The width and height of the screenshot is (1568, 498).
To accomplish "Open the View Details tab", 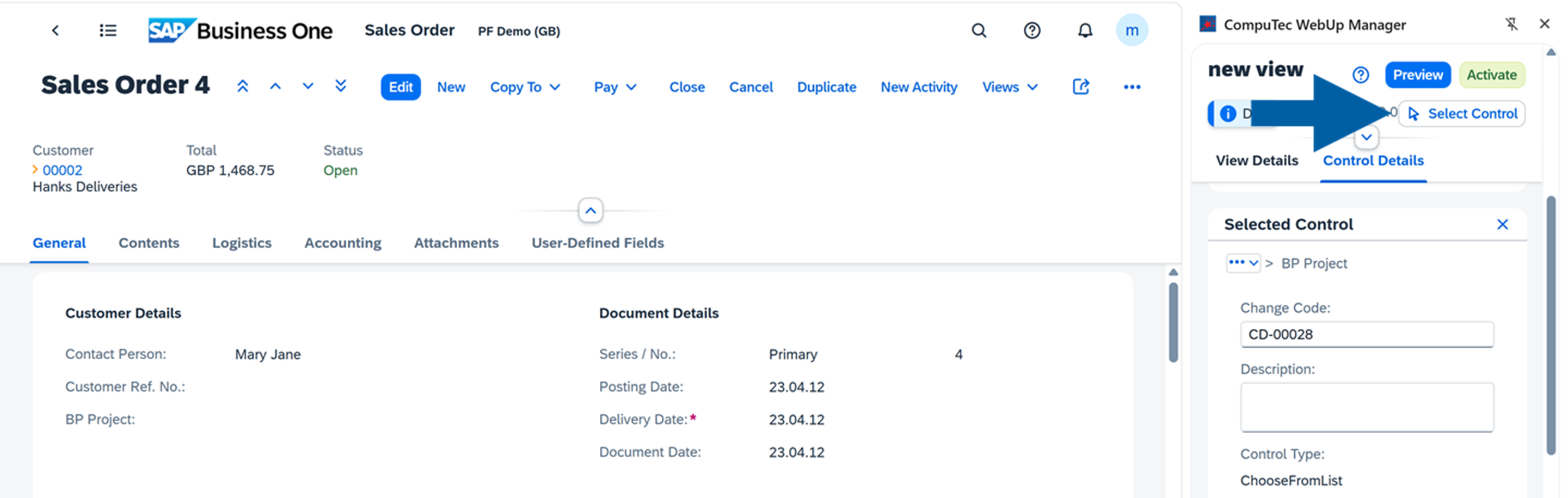I will point(1256,161).
